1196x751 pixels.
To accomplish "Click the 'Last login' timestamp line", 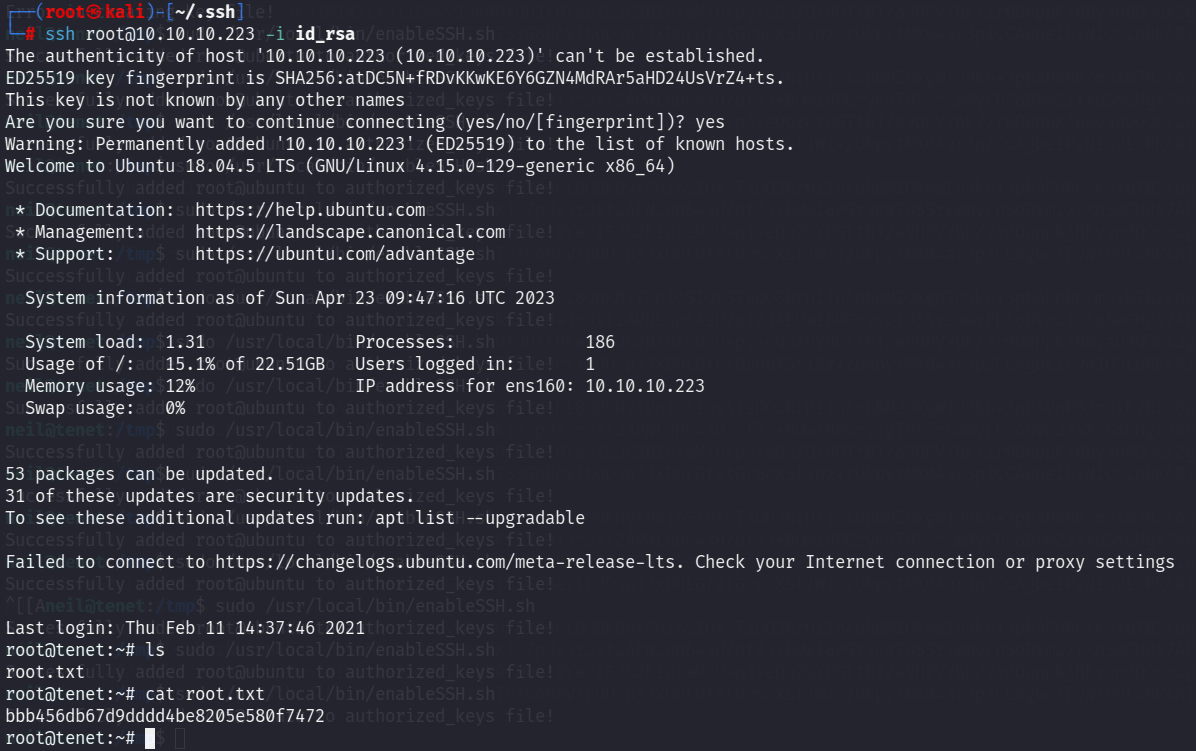I will point(185,628).
